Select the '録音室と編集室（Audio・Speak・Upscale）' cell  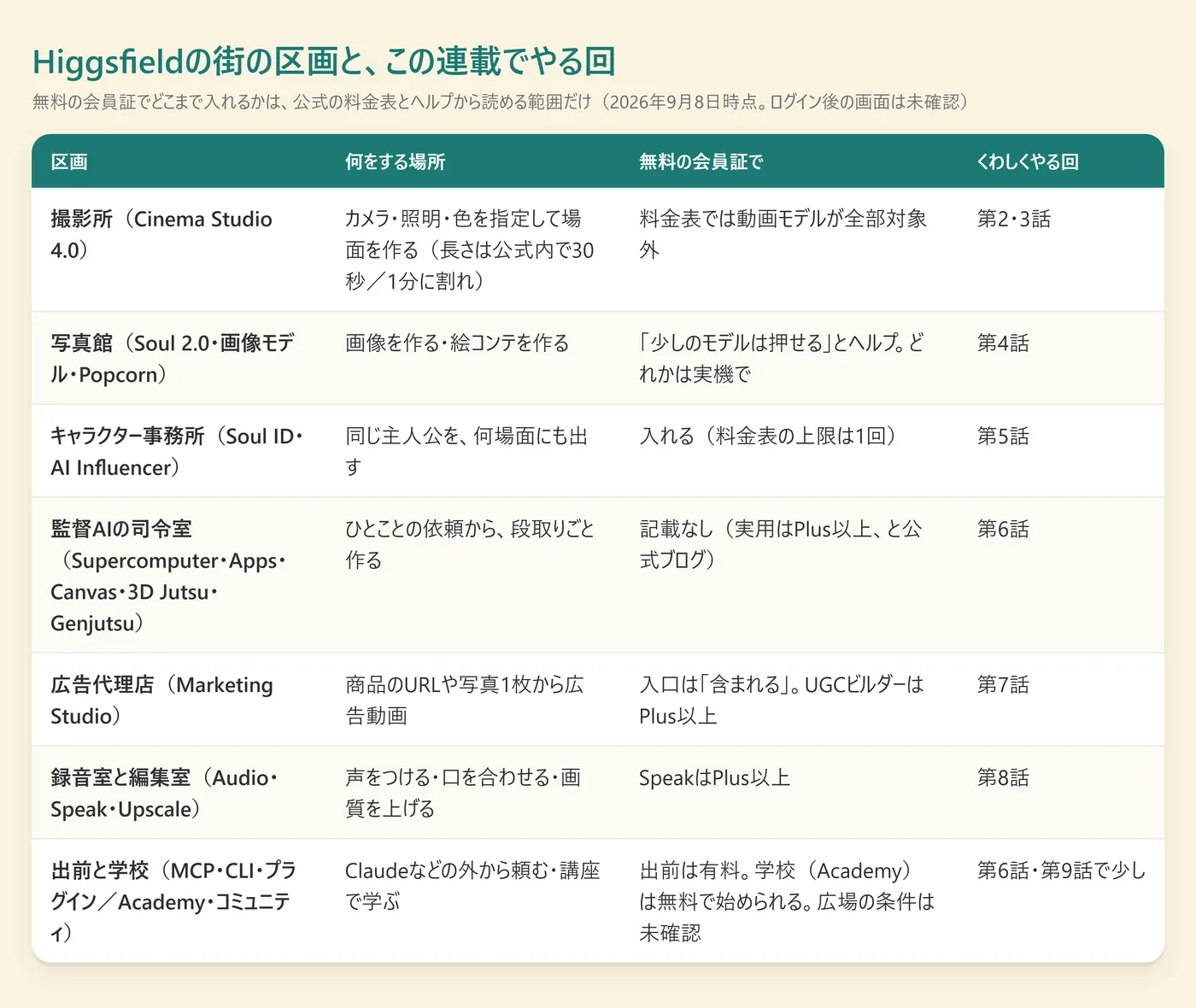(179, 793)
